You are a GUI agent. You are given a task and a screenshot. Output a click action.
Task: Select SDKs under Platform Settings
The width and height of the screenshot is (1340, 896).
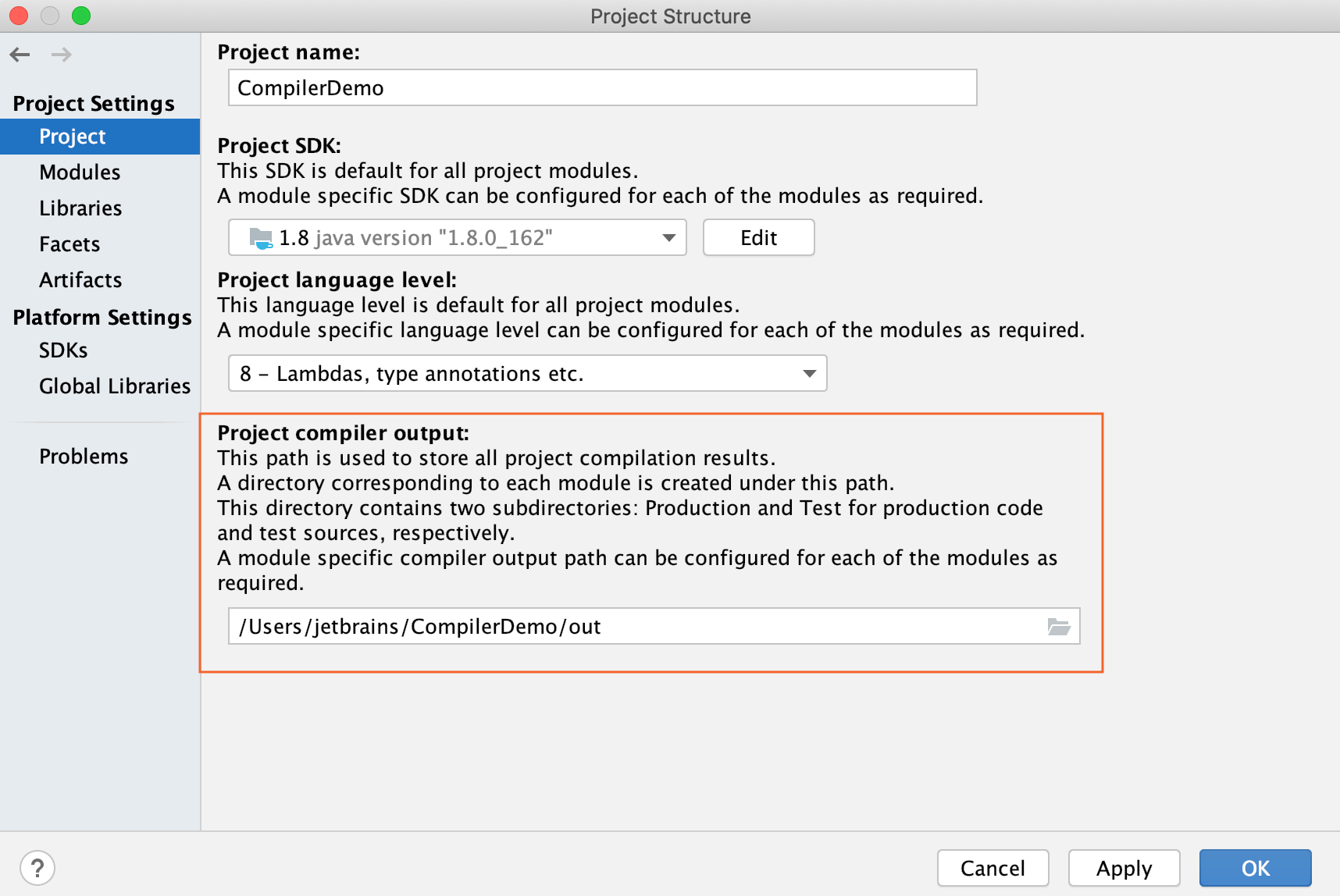click(x=63, y=350)
